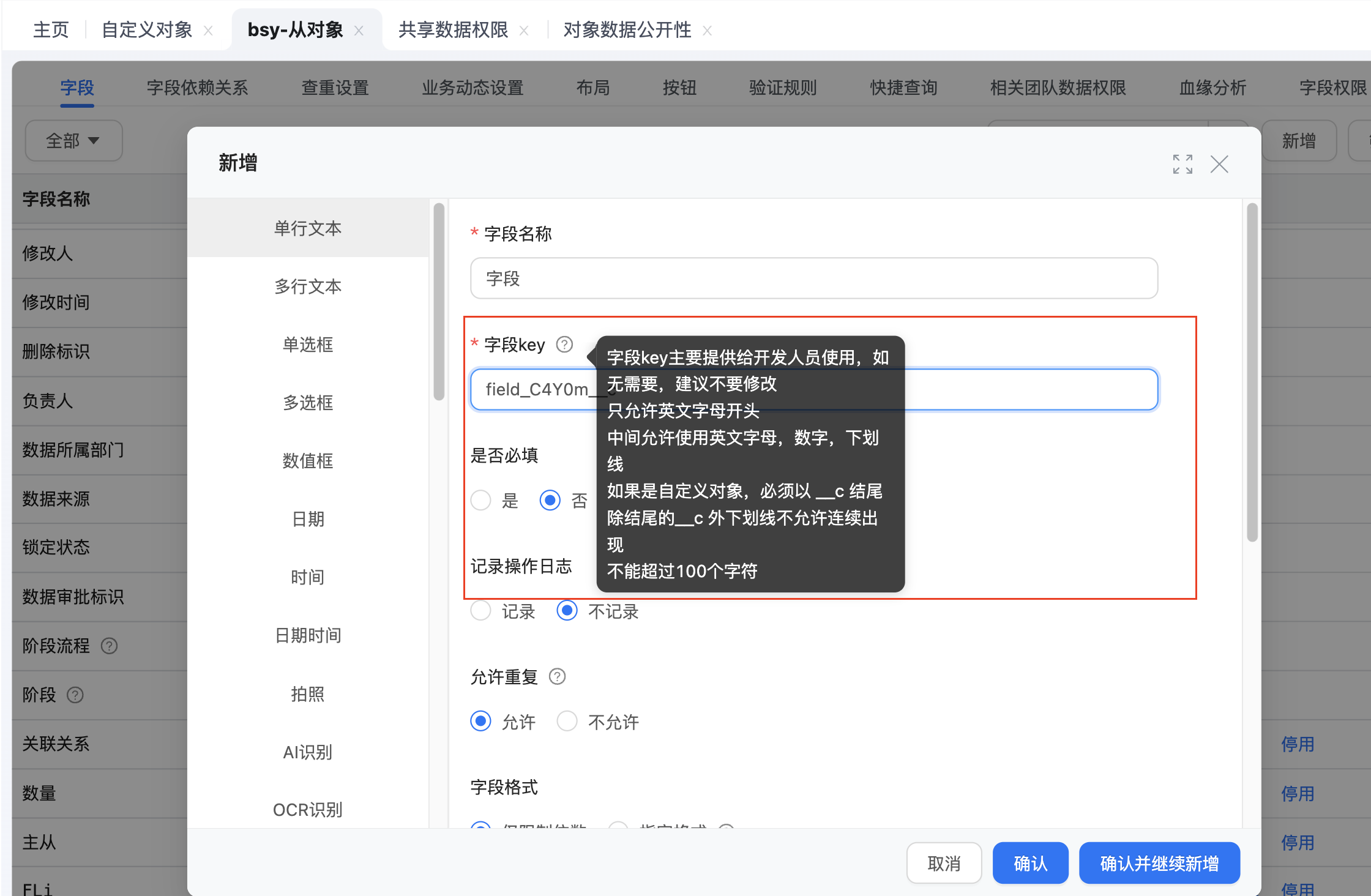Click the help icon beside 阶段流程
1371x896 pixels.
pos(109,646)
